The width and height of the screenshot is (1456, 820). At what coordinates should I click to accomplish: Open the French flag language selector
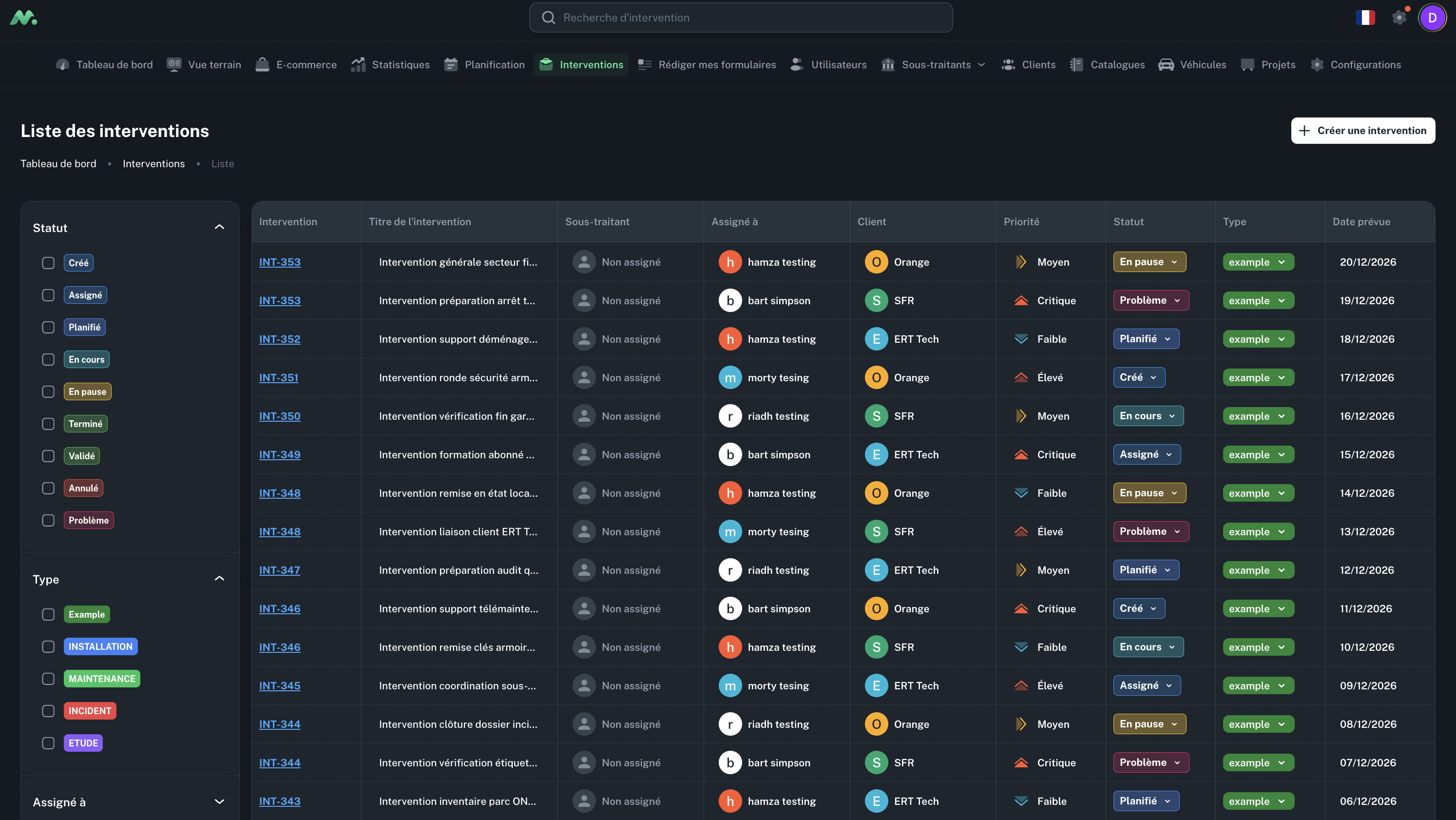pos(1365,18)
